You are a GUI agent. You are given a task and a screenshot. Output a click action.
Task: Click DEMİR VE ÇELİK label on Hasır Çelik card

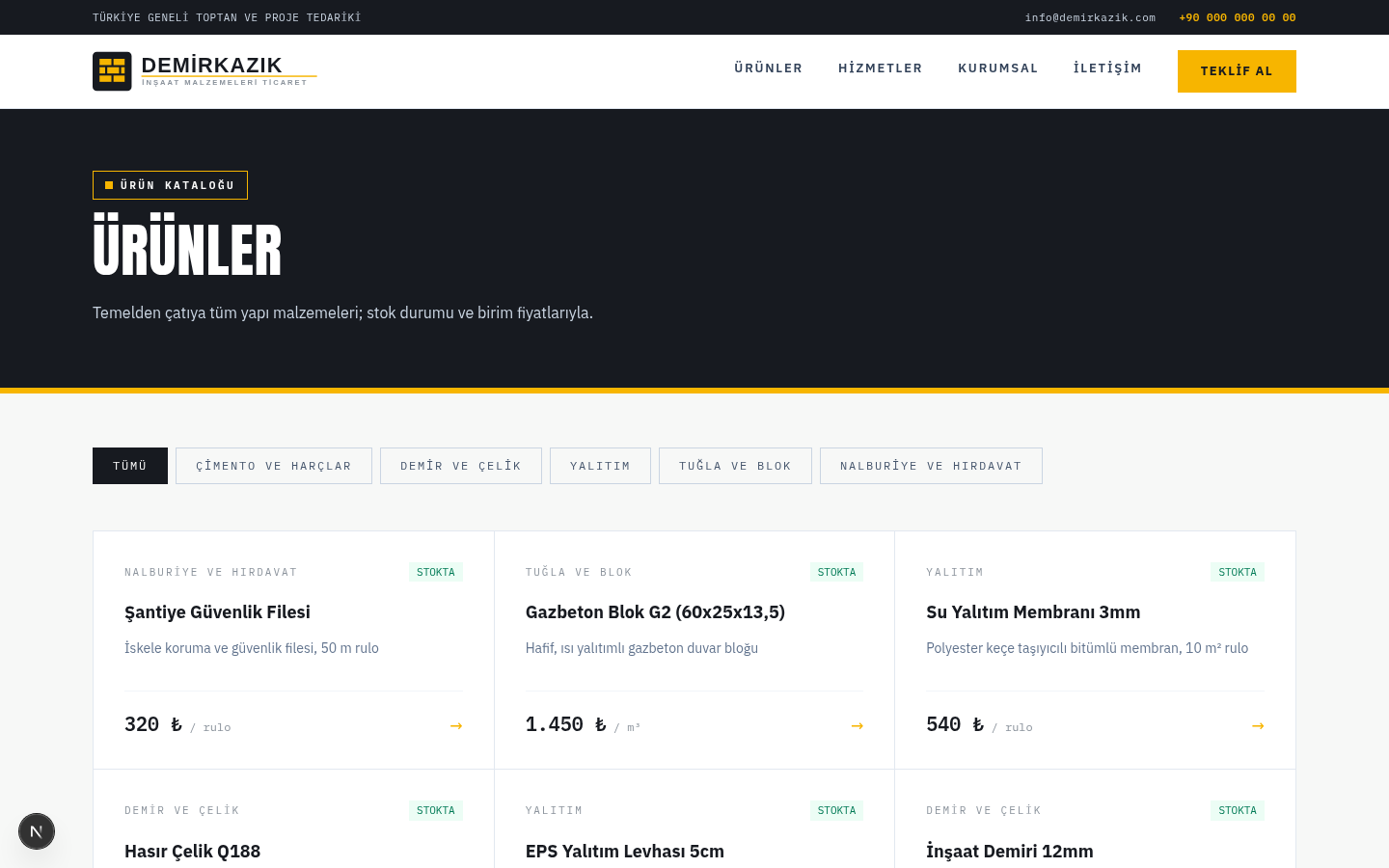click(182, 810)
